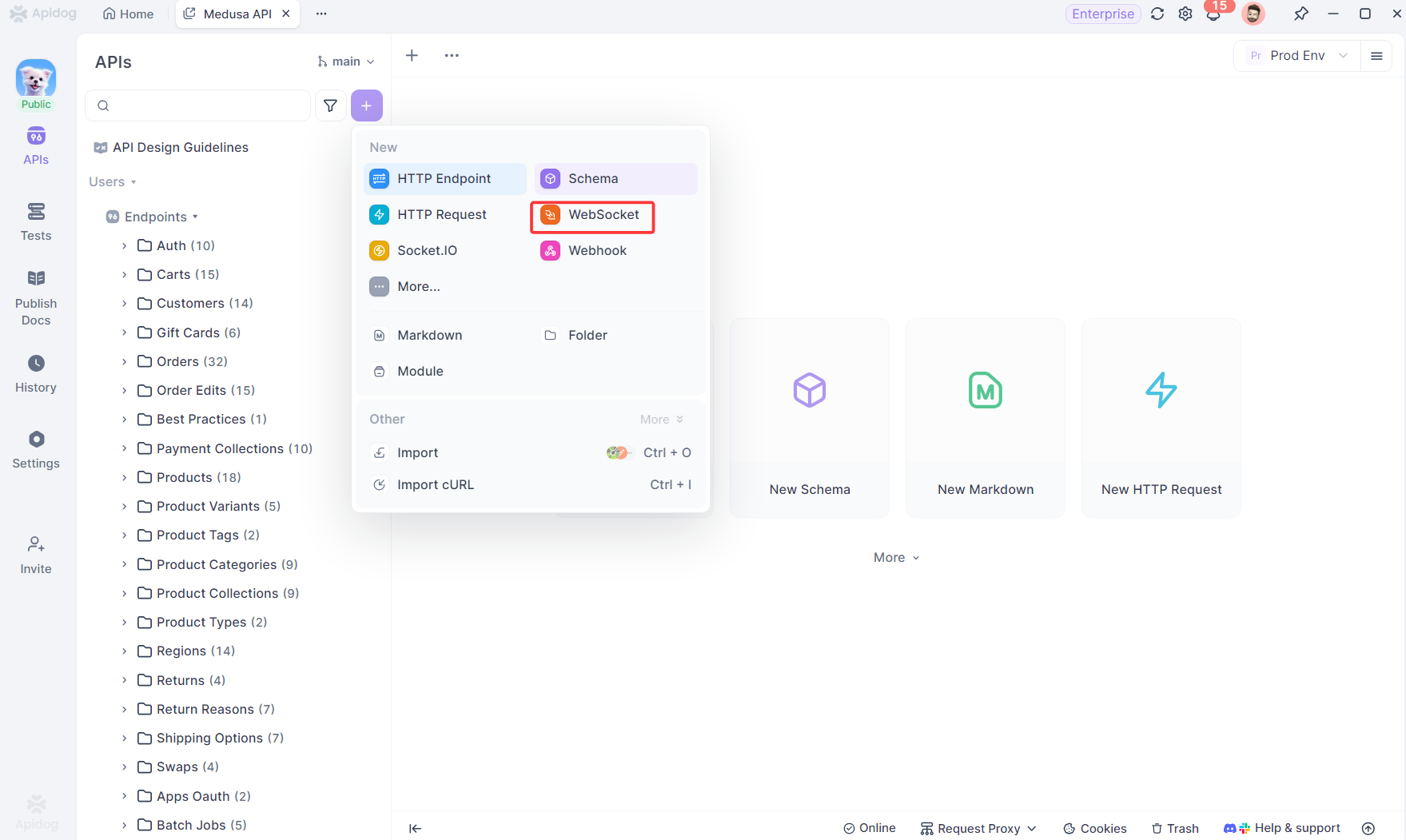Open the Request Proxy status bar control
Image resolution: width=1406 pixels, height=840 pixels.
[977, 828]
